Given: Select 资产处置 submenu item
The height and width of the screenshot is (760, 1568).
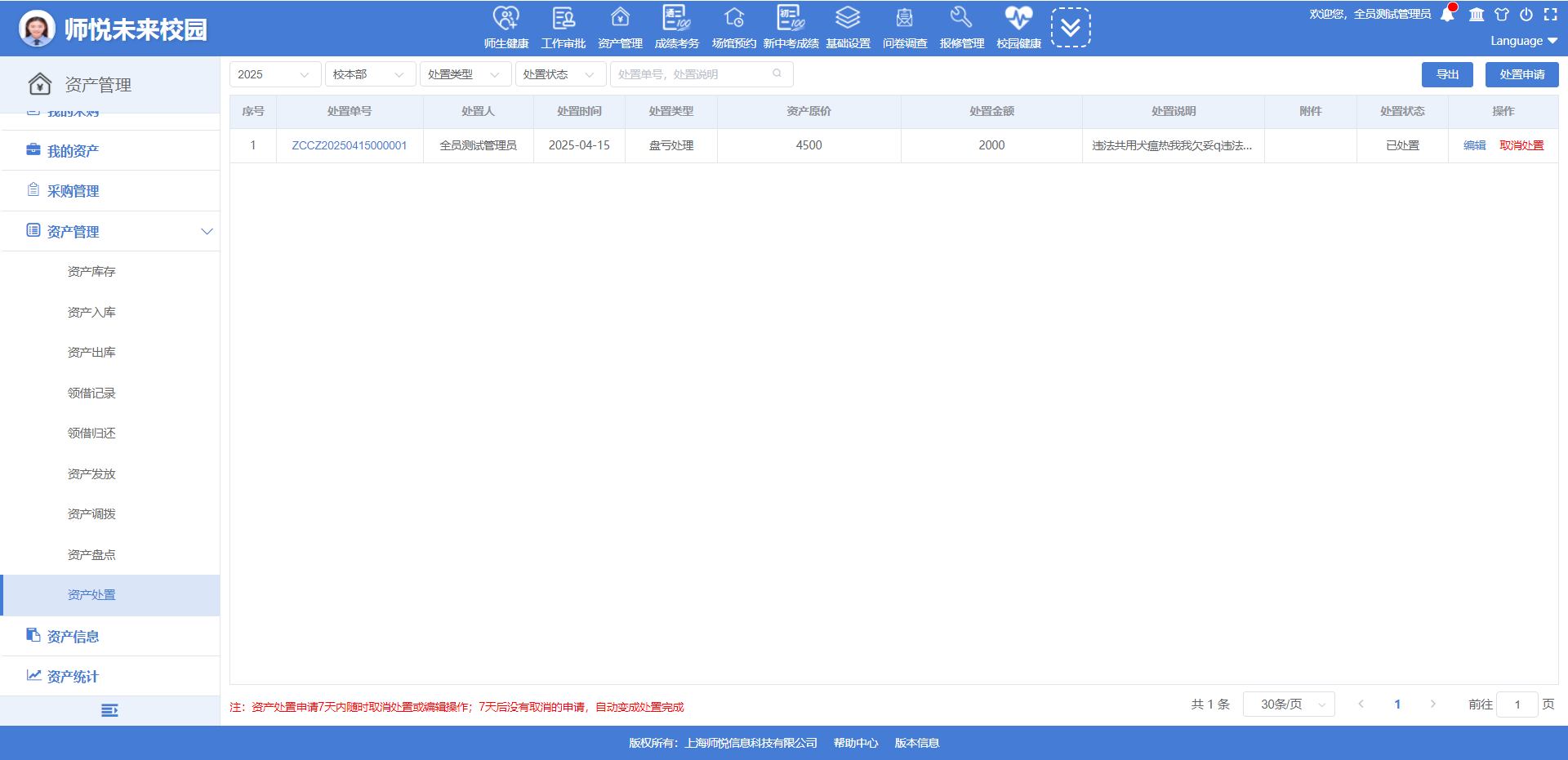Looking at the screenshot, I should 110,595.
